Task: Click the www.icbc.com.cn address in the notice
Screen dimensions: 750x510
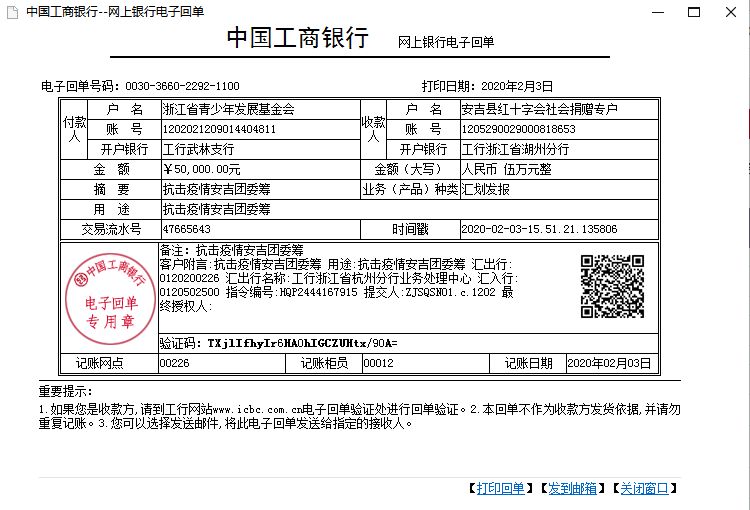Action: (x=258, y=410)
